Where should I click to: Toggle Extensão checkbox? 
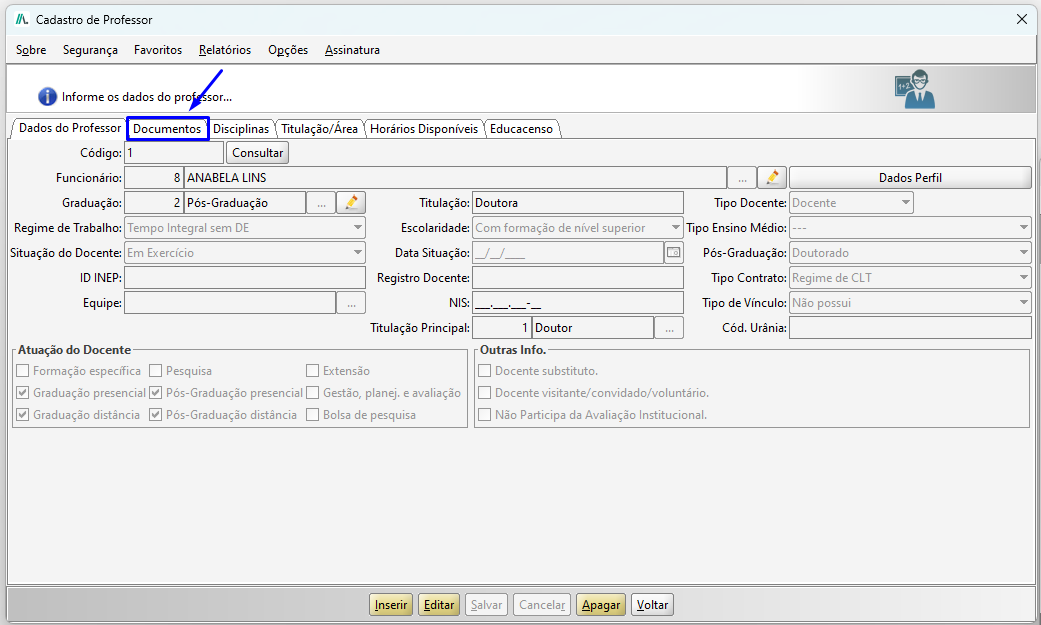click(313, 371)
